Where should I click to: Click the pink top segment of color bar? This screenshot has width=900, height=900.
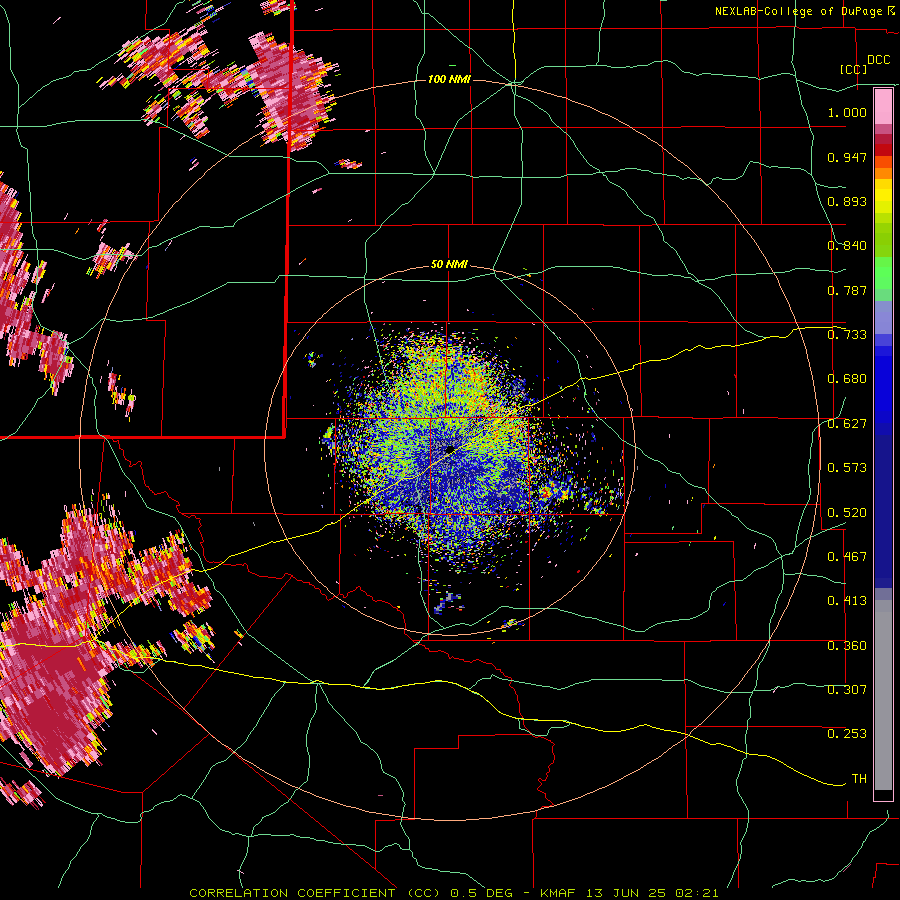[x=883, y=107]
